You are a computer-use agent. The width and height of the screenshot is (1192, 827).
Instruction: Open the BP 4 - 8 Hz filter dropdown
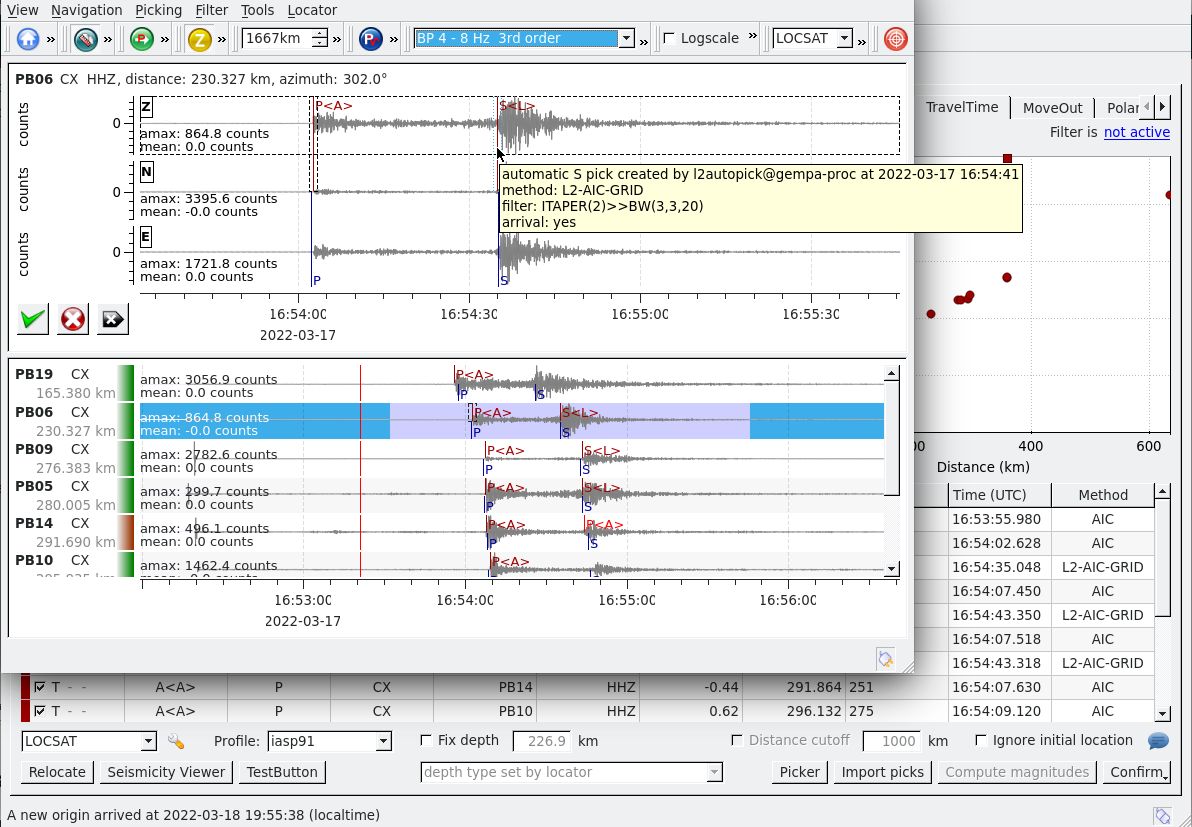(626, 38)
